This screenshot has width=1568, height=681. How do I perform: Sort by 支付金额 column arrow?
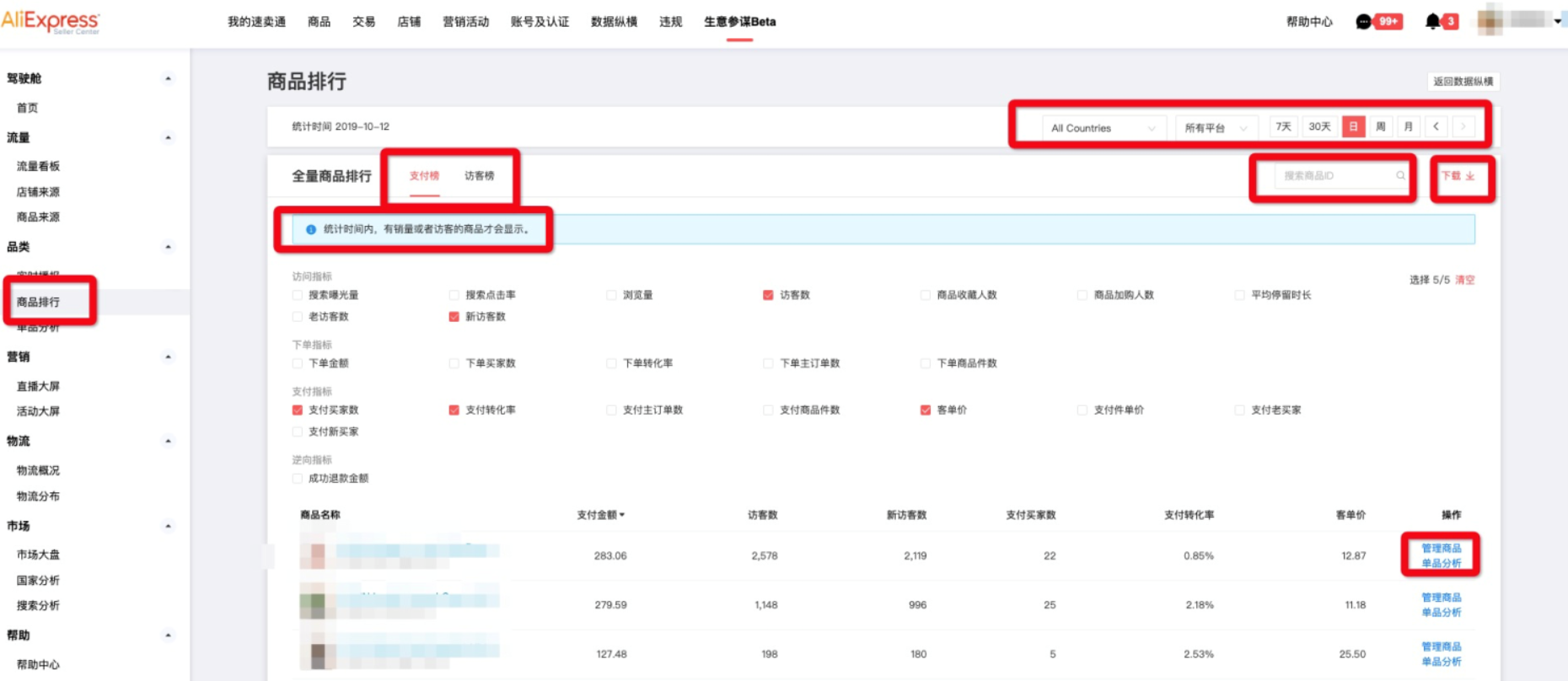click(622, 515)
